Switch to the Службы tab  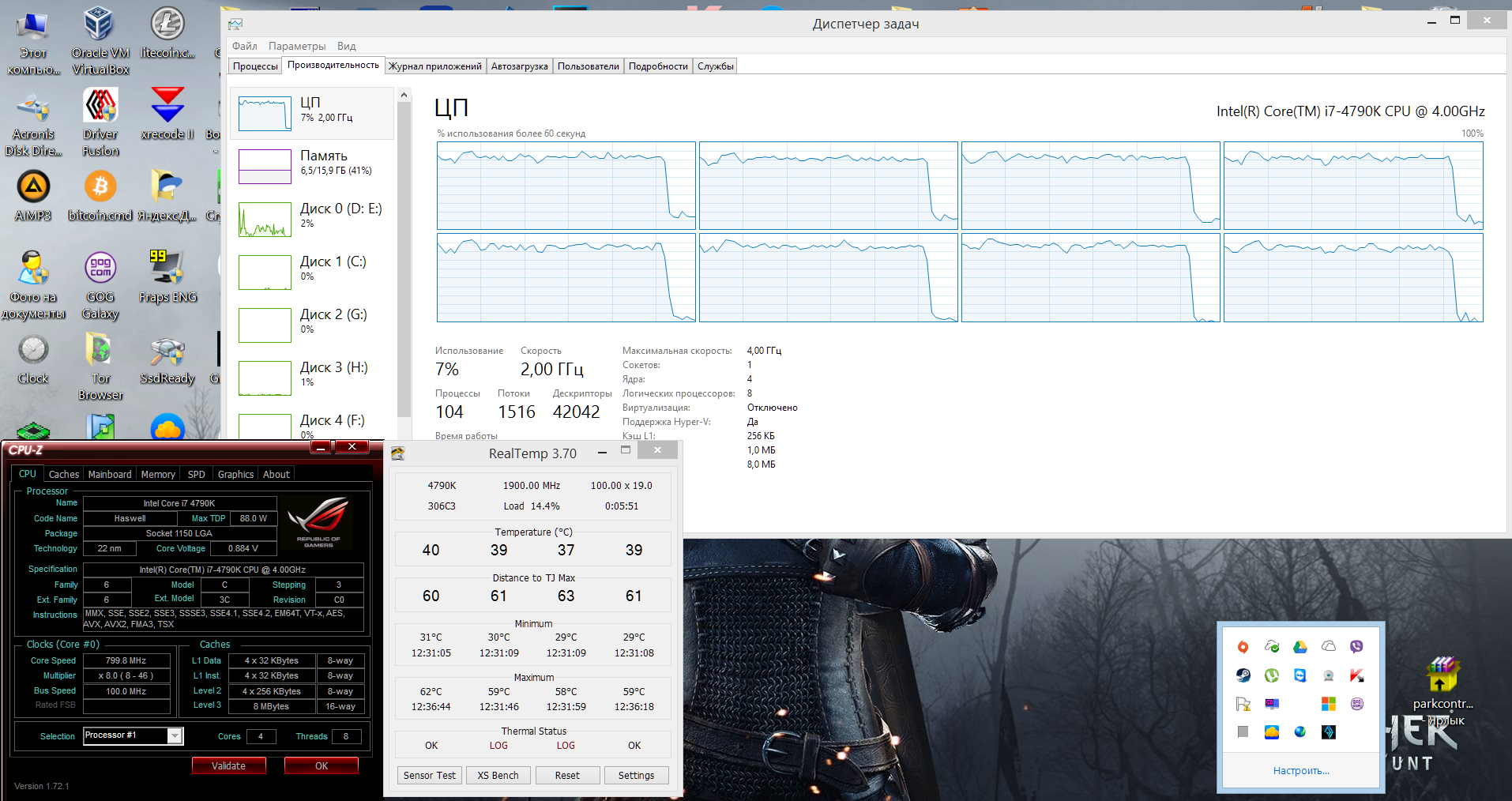[716, 66]
